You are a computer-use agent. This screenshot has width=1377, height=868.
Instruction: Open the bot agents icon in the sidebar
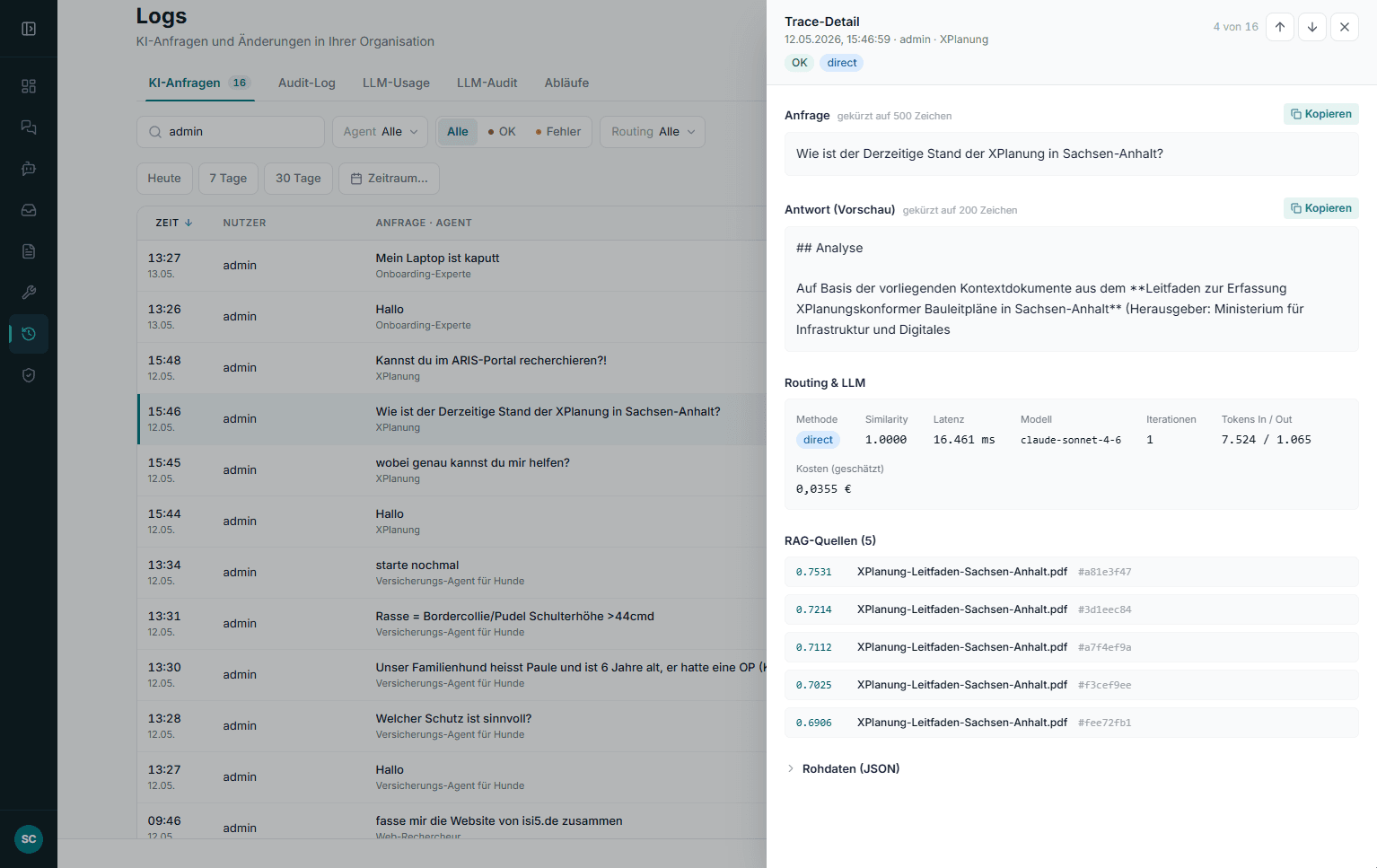[29, 169]
